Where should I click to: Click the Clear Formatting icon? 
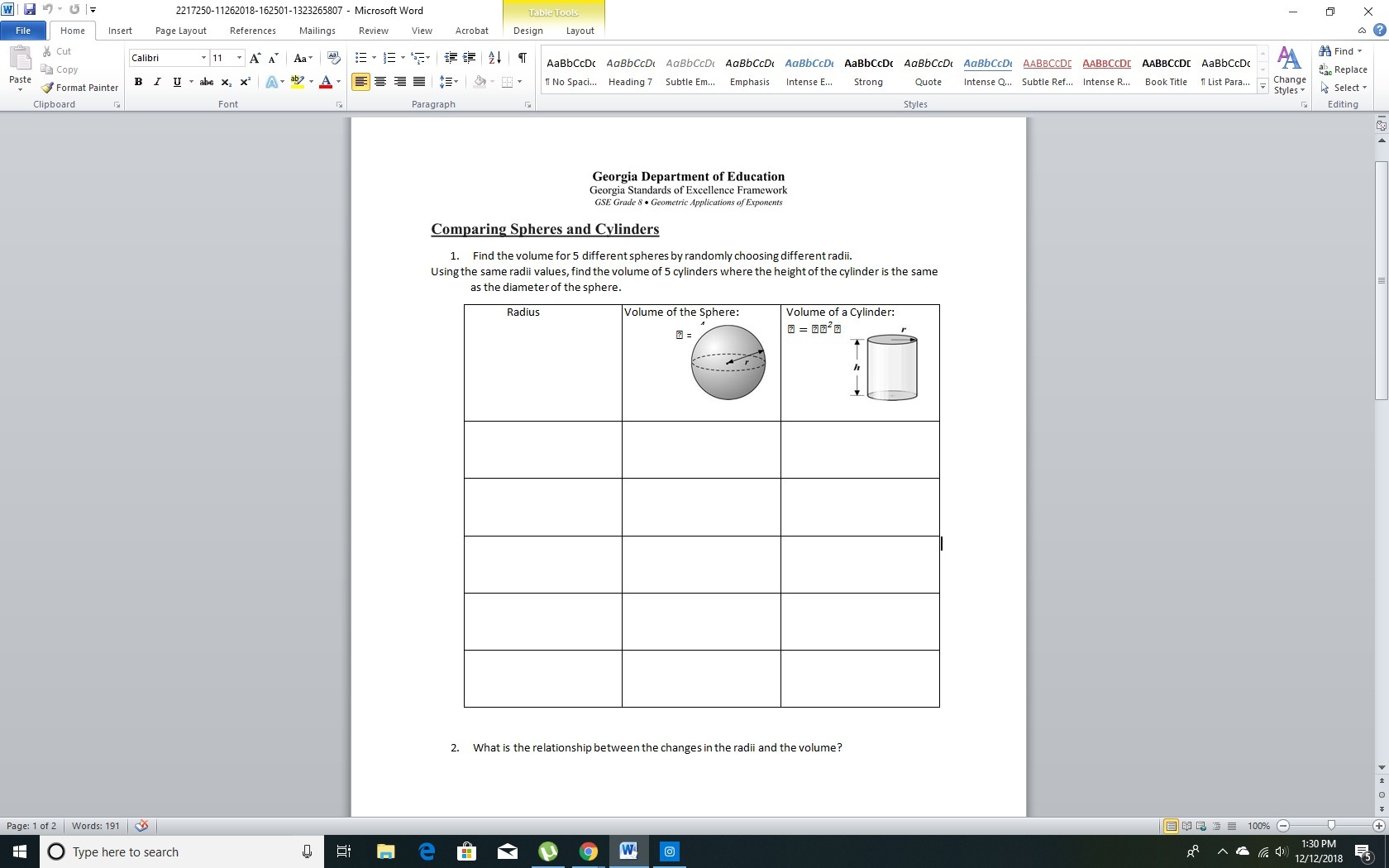[x=334, y=58]
